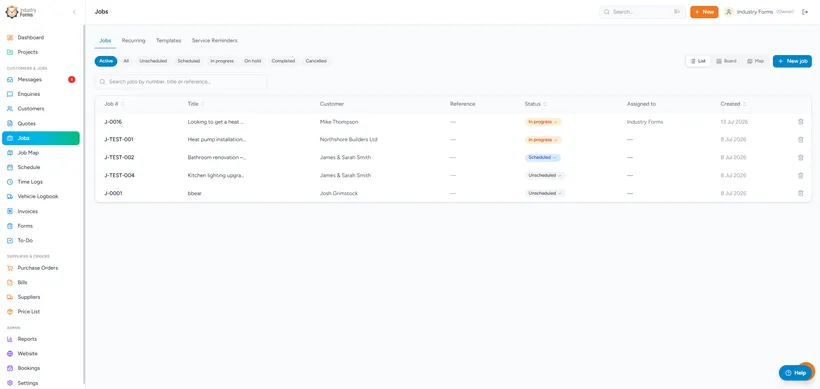Select the Scheduled filter pill
The height and width of the screenshot is (389, 820).
[x=189, y=61]
